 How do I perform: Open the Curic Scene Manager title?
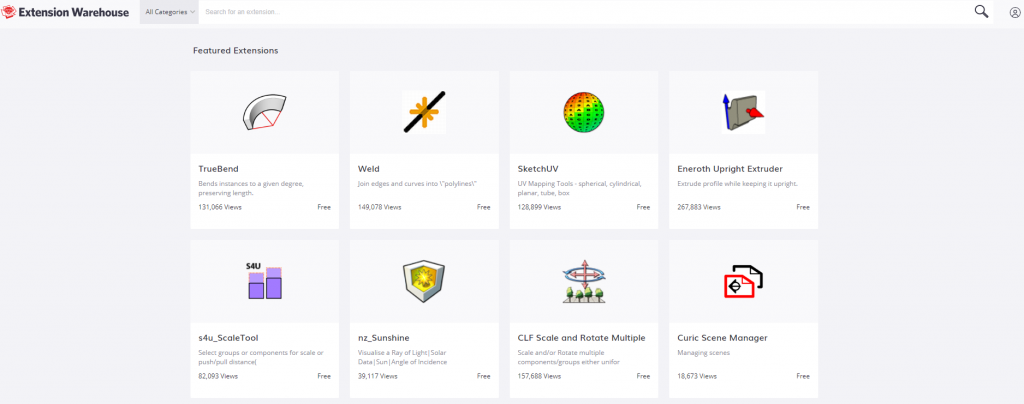[x=722, y=337]
